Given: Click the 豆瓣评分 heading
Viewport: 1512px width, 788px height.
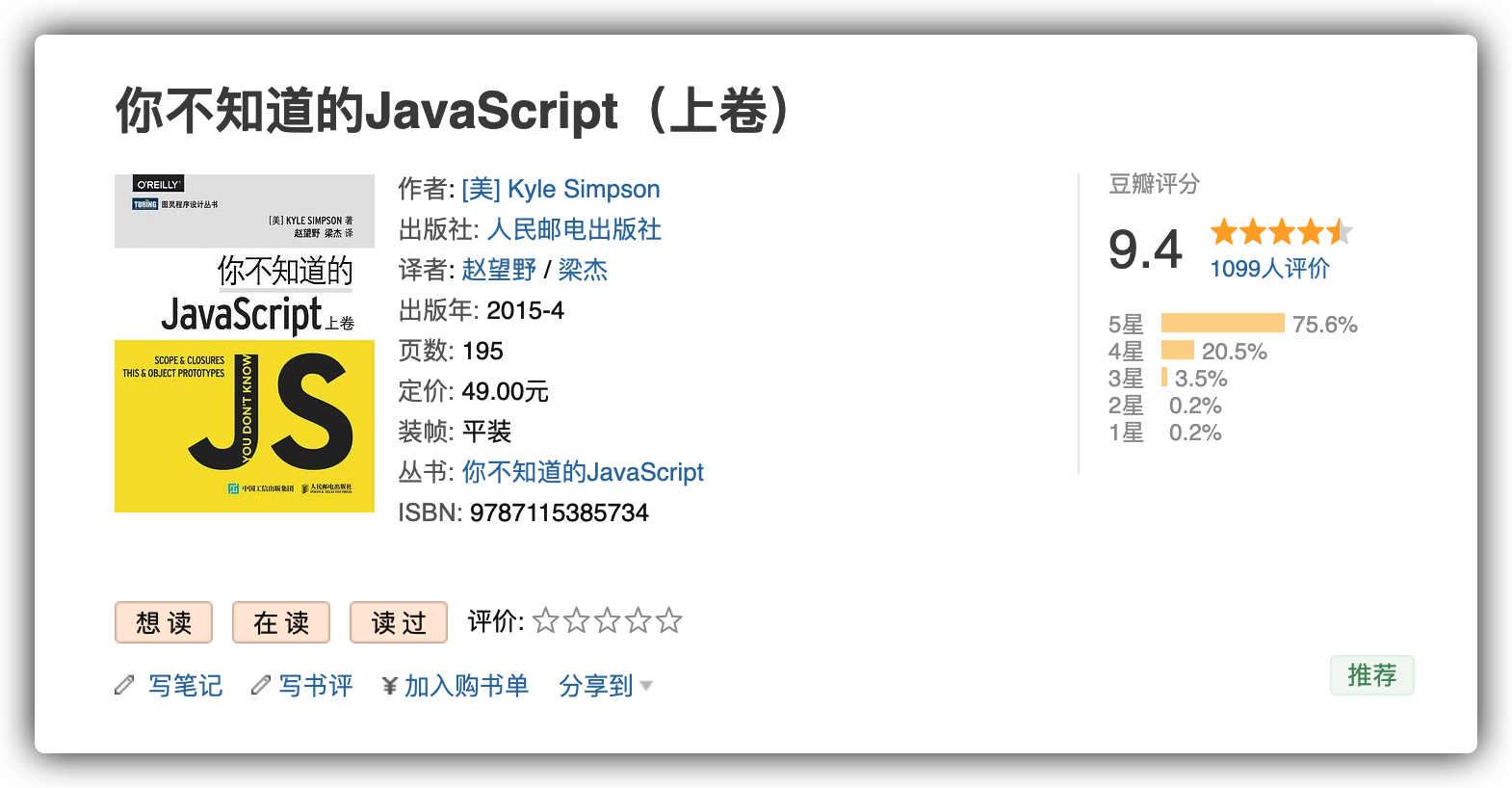Looking at the screenshot, I should [x=1155, y=184].
